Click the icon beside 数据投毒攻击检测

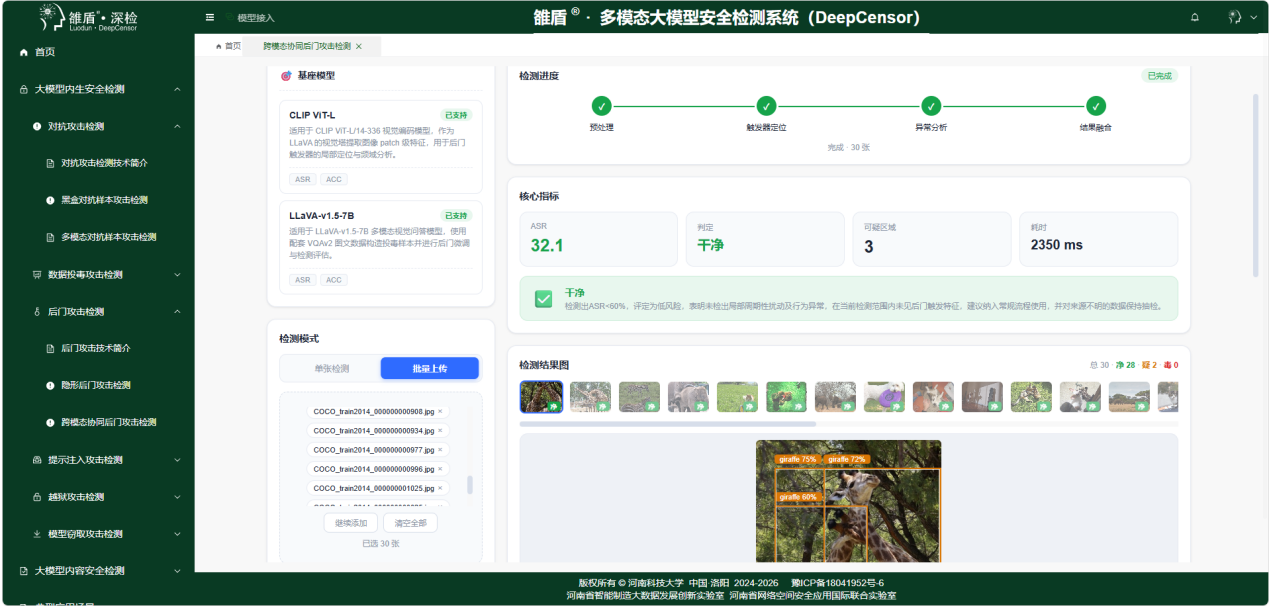click(37, 274)
